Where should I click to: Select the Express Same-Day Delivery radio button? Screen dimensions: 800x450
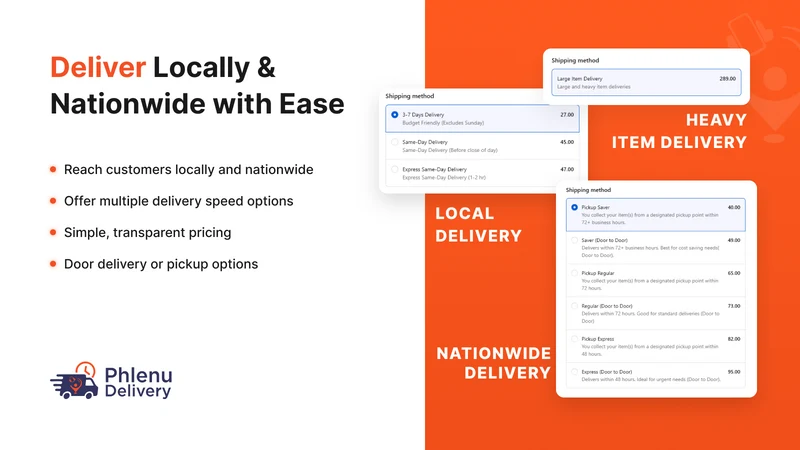[394, 169]
